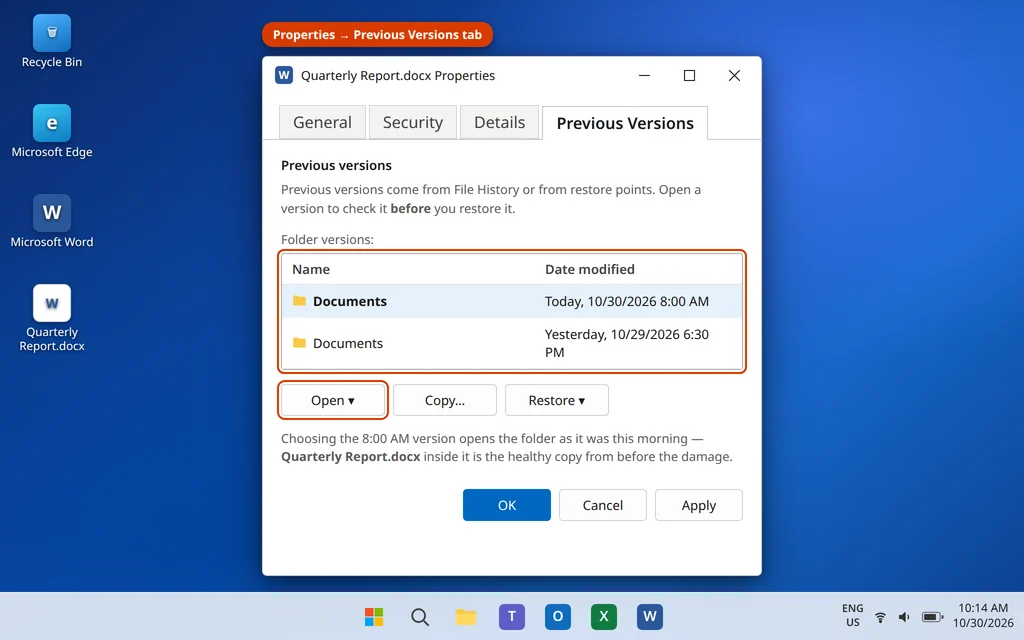This screenshot has height=640, width=1024.
Task: Open the clock showing 10:14 AM
Action: click(x=983, y=615)
